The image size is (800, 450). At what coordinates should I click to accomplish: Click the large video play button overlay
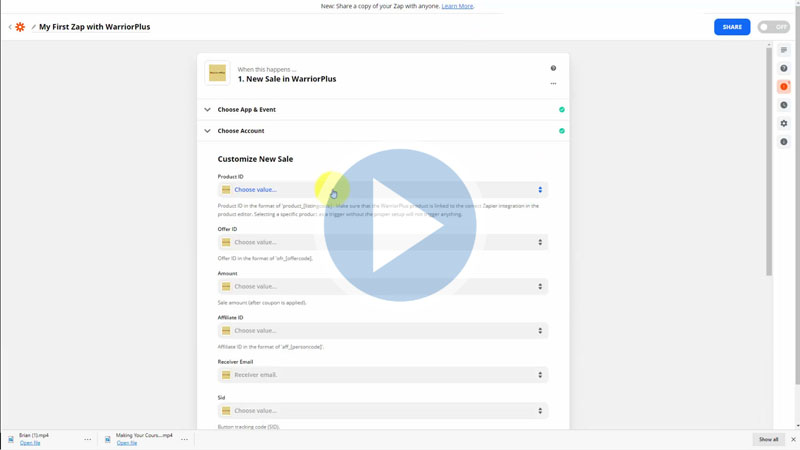tap(400, 225)
